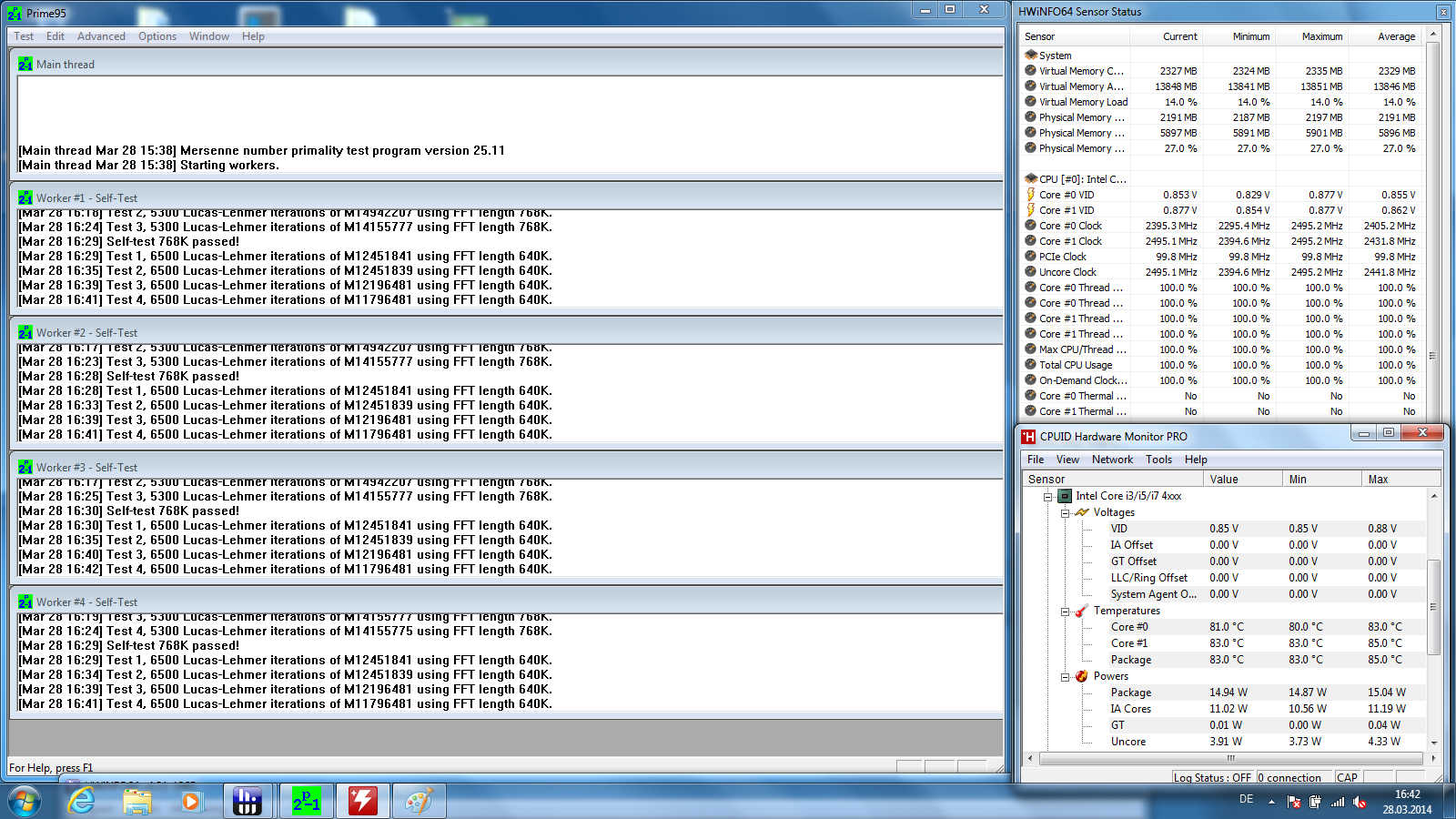Open the Advanced menu in Prime95
Image resolution: width=1456 pixels, height=819 pixels.
point(101,36)
